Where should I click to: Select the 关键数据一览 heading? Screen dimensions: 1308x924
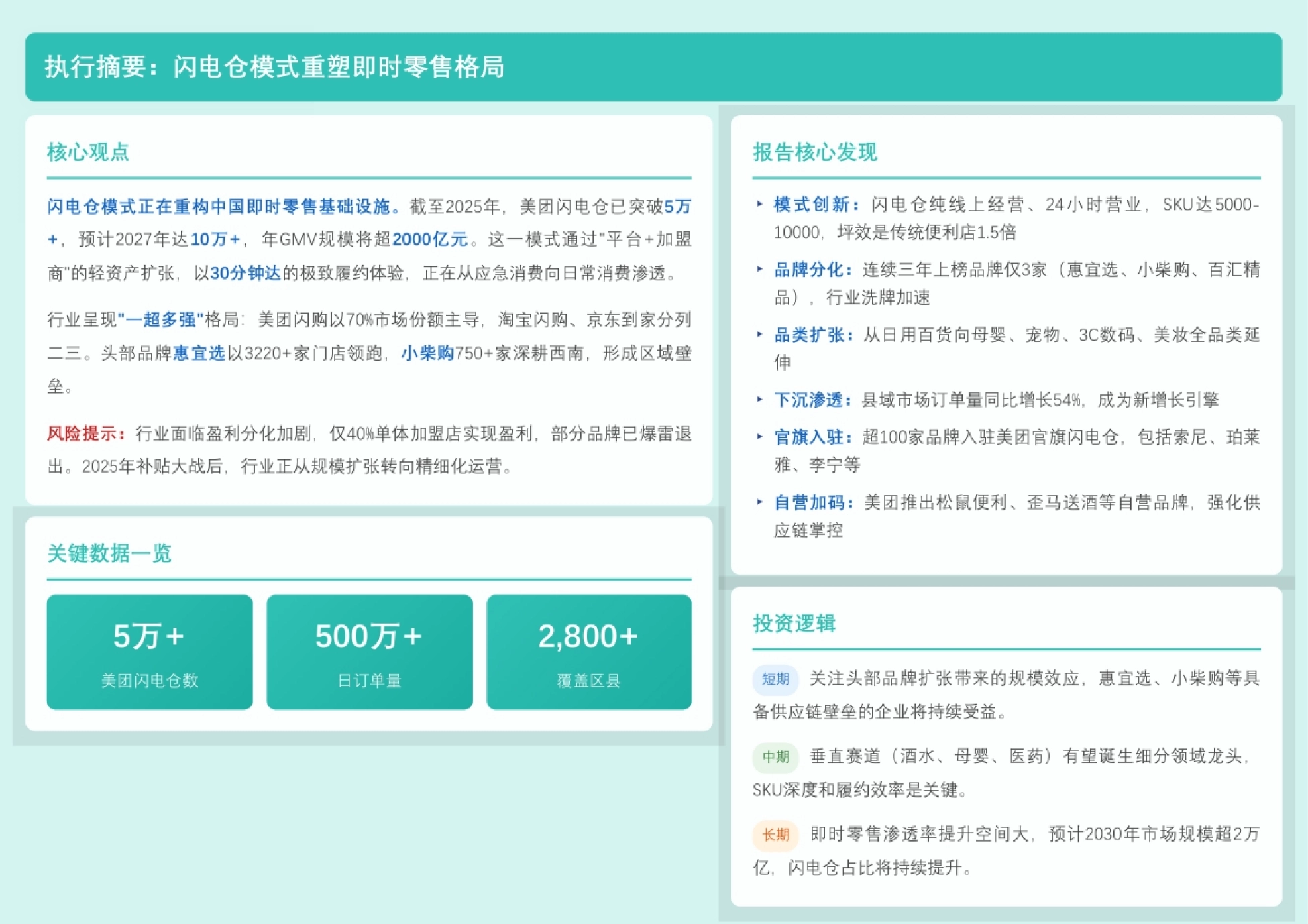[x=109, y=554]
